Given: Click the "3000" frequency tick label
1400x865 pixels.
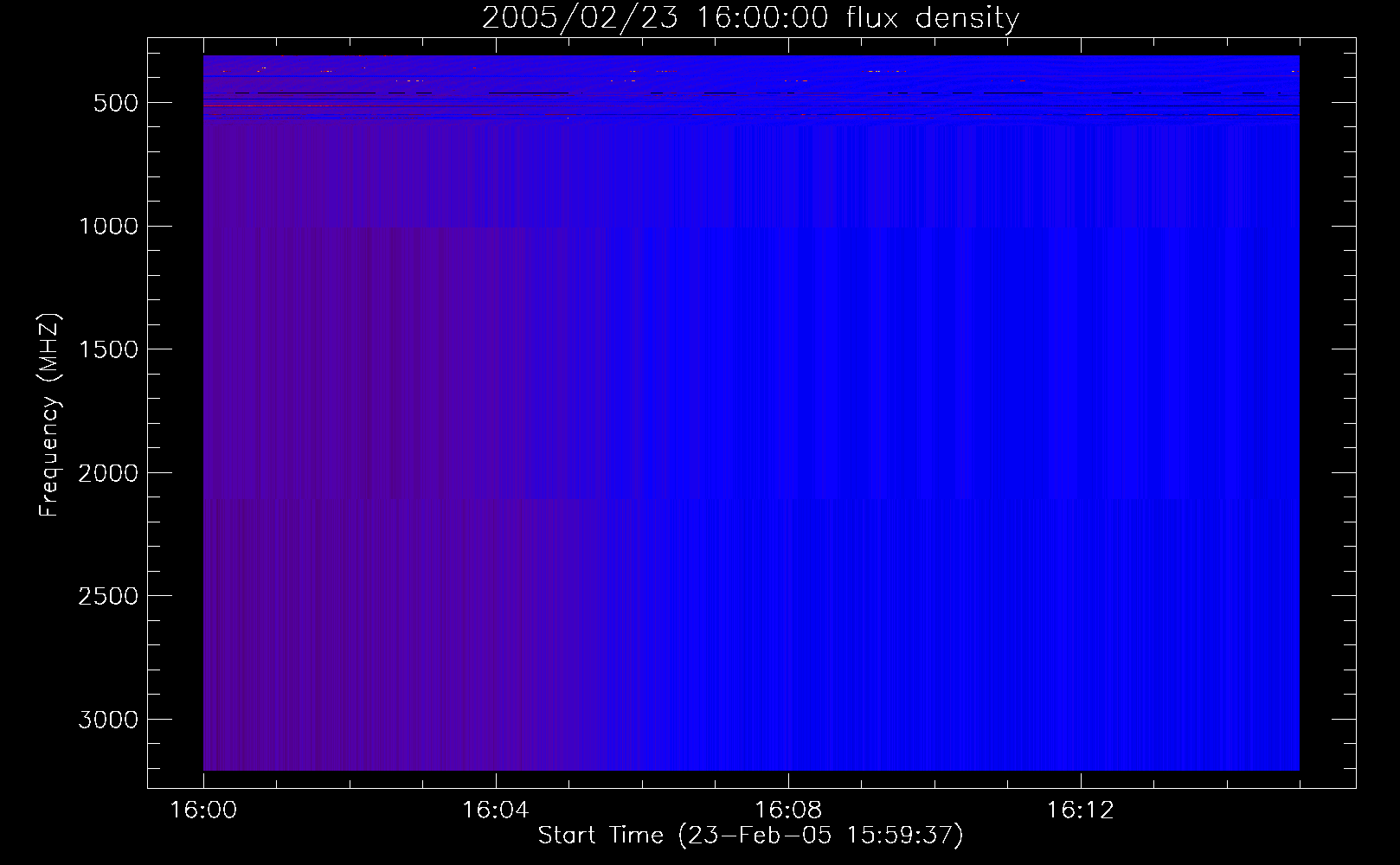Looking at the screenshot, I should [x=108, y=720].
